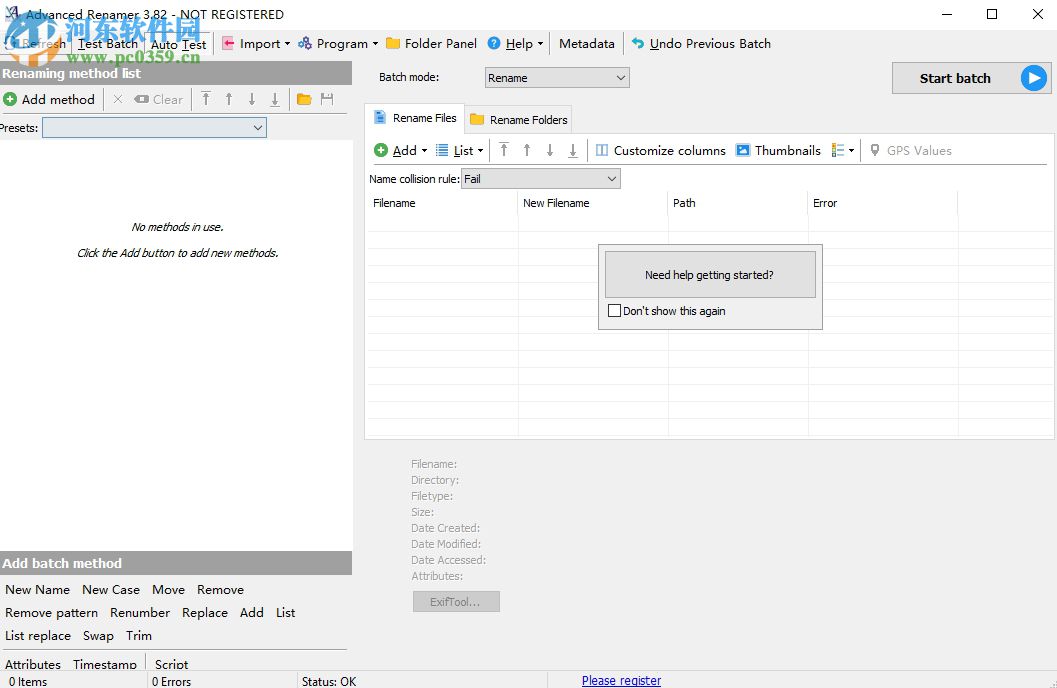Click the Metadata toolbar button
The height and width of the screenshot is (688, 1057).
pyautogui.click(x=586, y=43)
